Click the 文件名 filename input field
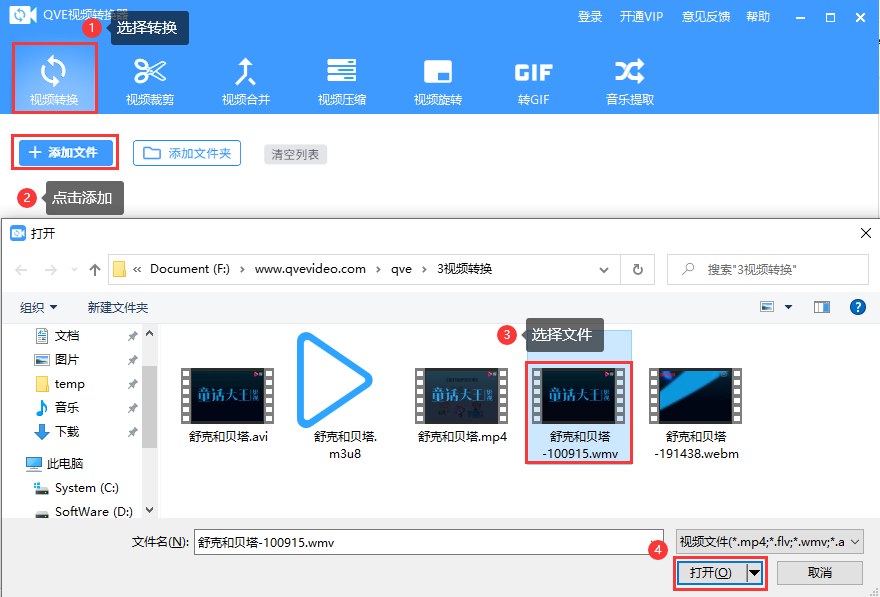Viewport: 880px width, 597px height. [x=429, y=543]
